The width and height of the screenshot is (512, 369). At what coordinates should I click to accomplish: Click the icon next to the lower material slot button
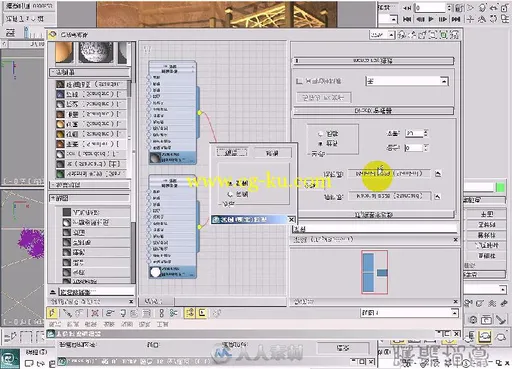pos(437,196)
